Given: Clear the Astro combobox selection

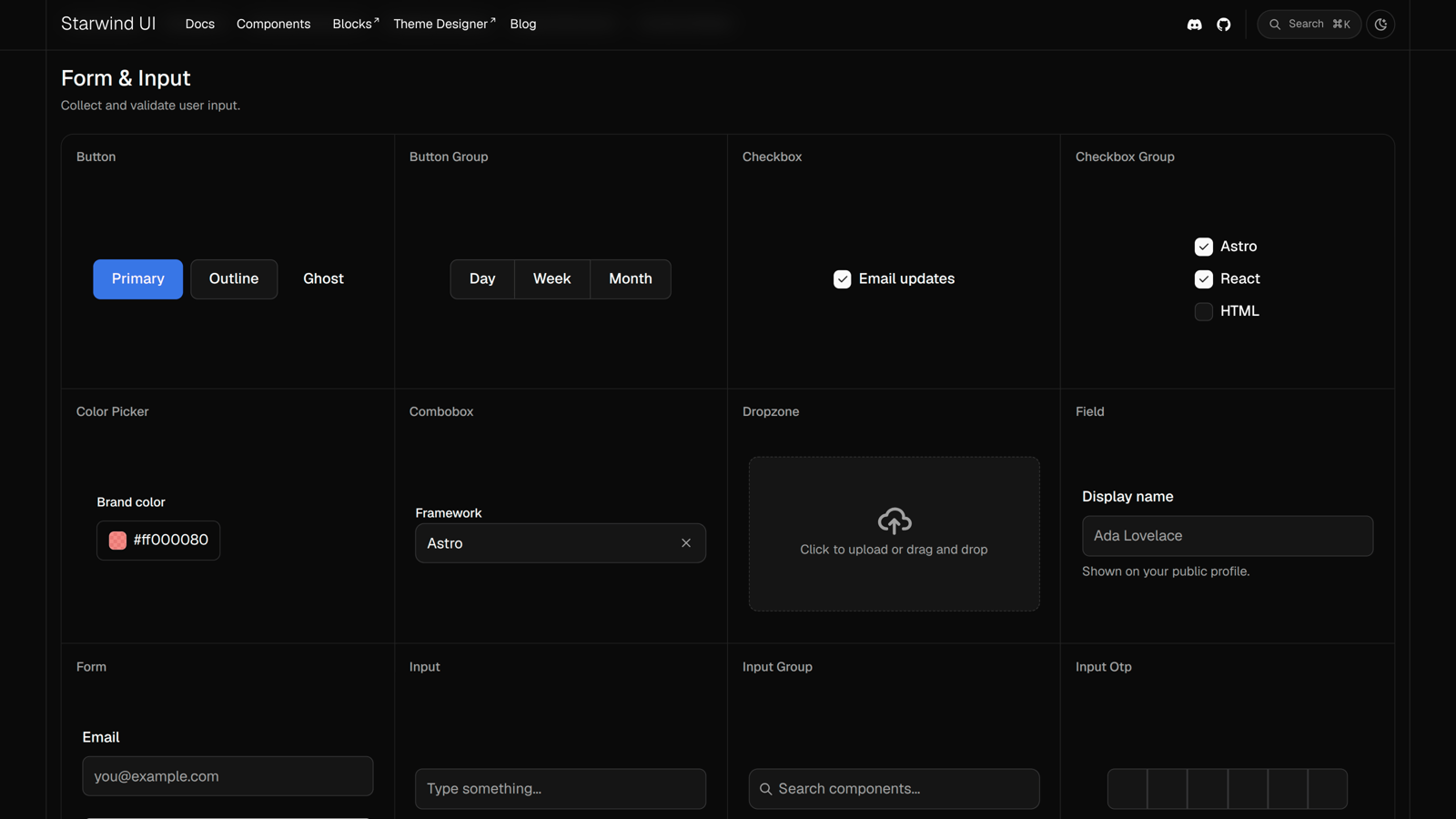Looking at the screenshot, I should click(x=686, y=543).
